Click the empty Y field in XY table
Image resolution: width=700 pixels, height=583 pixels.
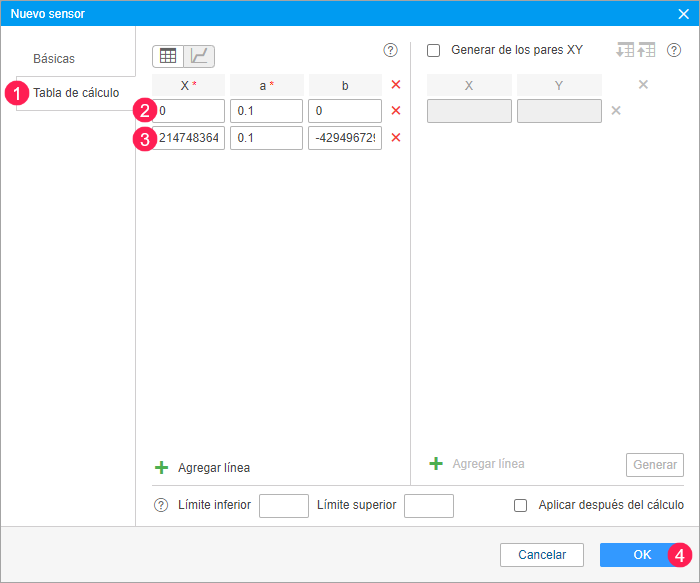pyautogui.click(x=559, y=111)
